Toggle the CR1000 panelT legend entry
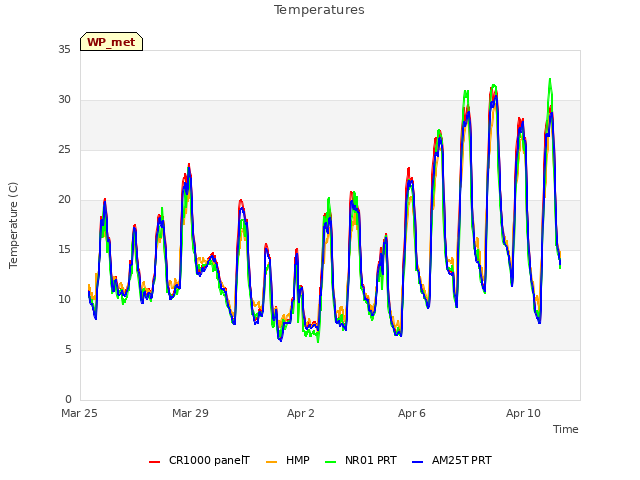Viewport: 640px width, 480px height. (x=199, y=460)
